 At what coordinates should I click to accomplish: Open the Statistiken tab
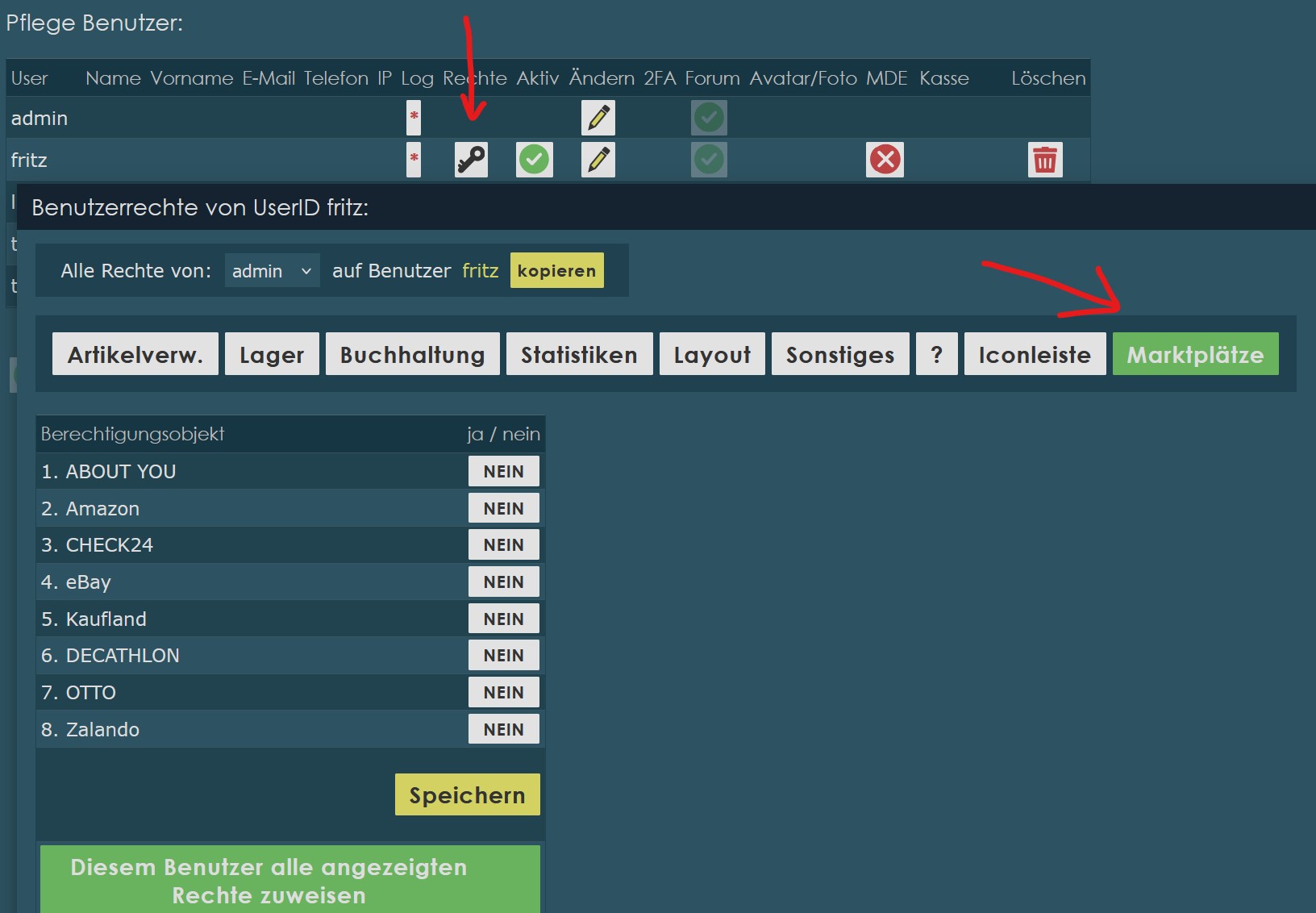[x=579, y=354]
